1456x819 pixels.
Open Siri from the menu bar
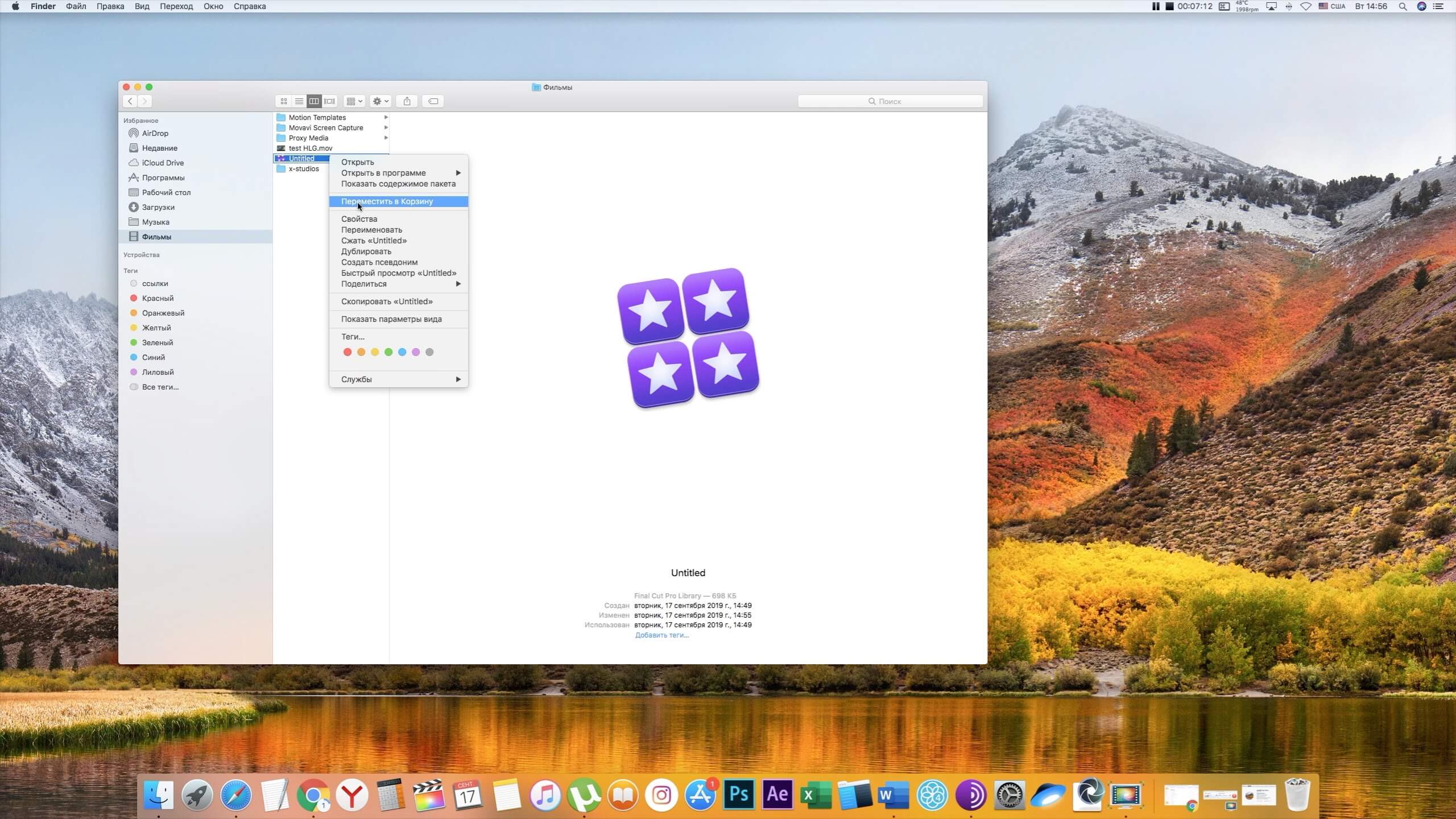[1421, 6]
